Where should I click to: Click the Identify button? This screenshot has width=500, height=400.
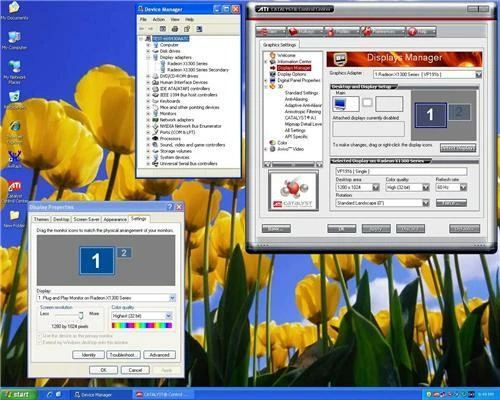[x=88, y=355]
